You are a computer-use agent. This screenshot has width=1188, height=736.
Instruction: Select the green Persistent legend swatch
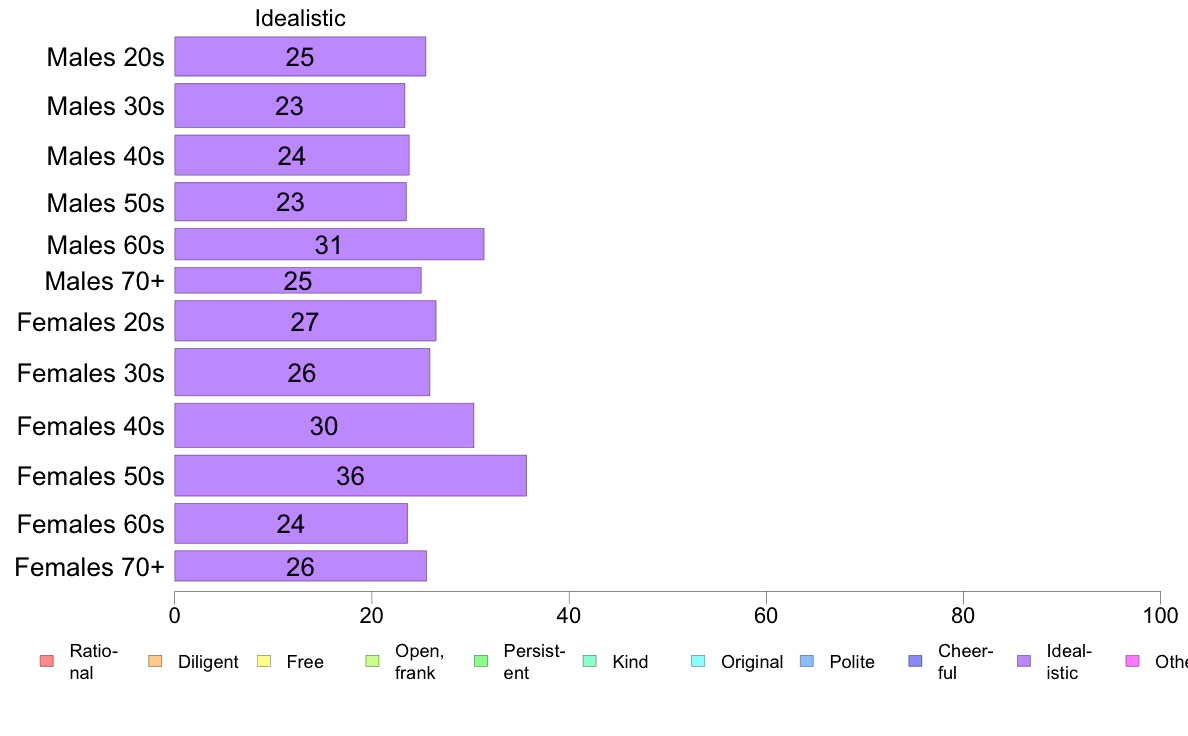tap(480, 661)
